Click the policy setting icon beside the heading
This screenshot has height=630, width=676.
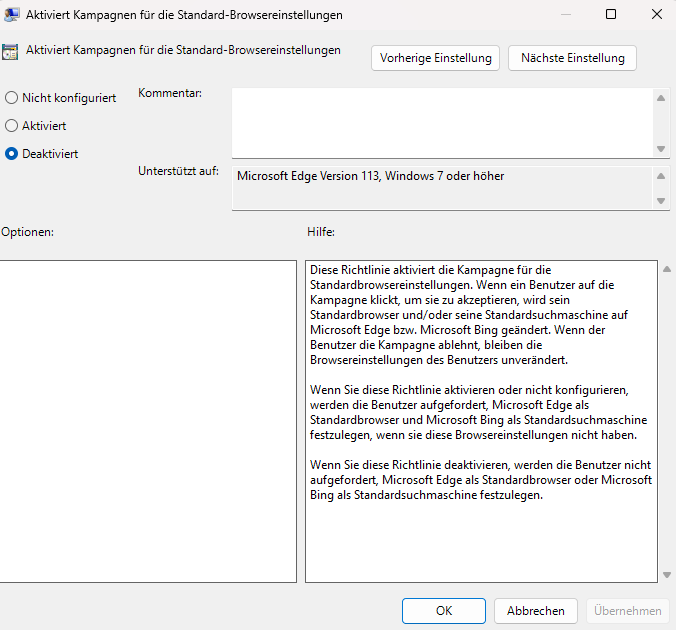pyautogui.click(x=9, y=52)
